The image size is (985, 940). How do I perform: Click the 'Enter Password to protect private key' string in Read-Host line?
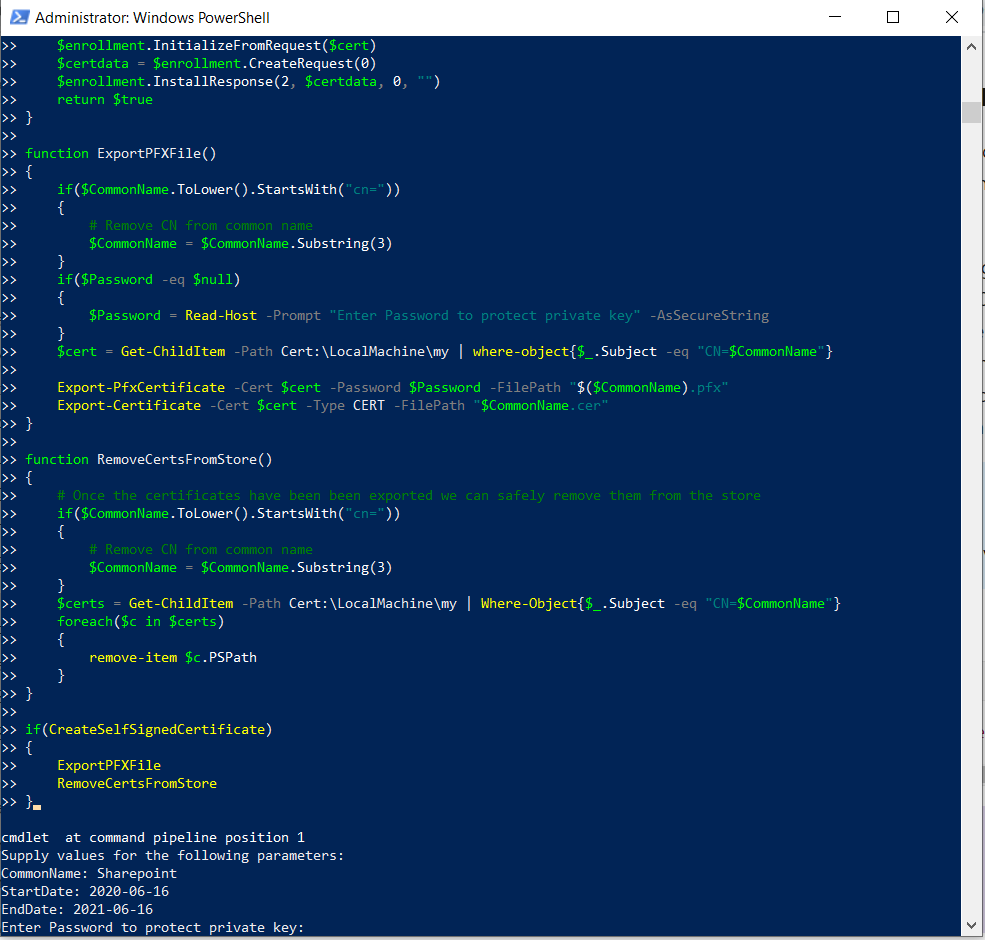coord(485,315)
